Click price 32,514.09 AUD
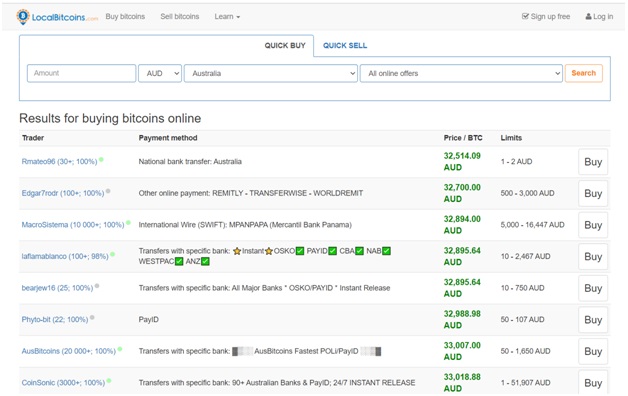 [x=462, y=161]
